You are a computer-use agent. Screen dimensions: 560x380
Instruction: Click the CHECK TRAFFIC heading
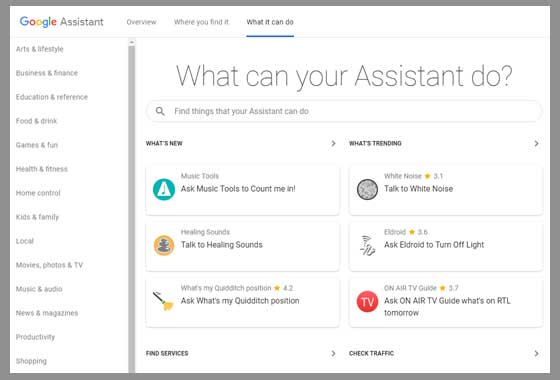[371, 353]
